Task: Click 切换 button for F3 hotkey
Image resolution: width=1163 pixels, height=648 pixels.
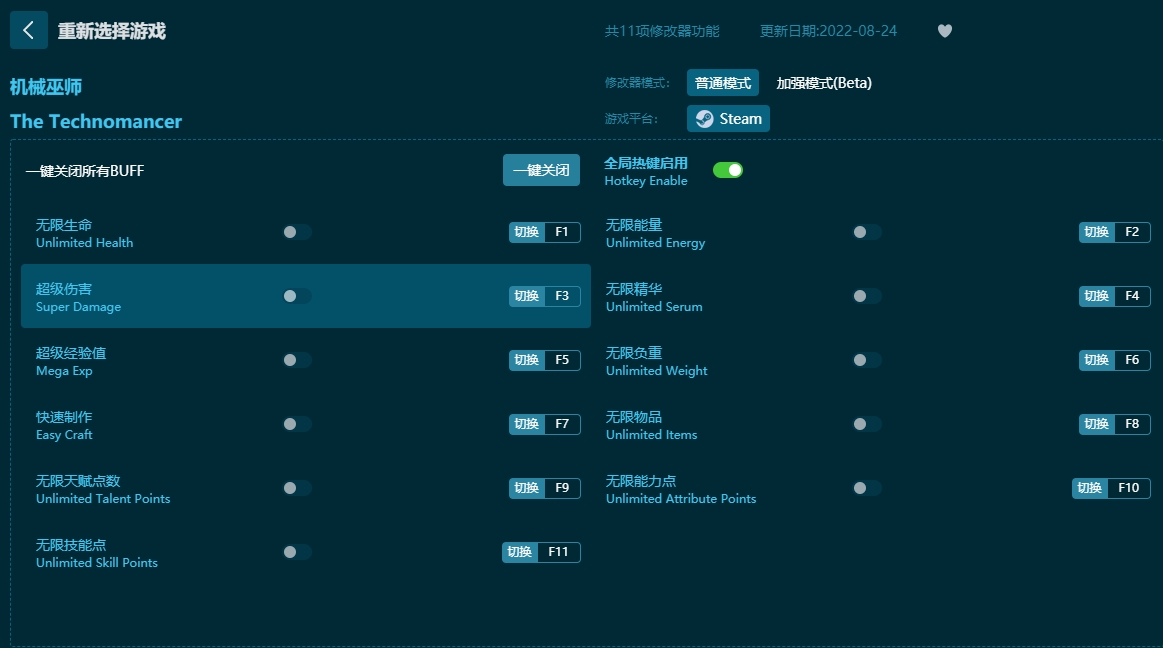Action: [x=527, y=296]
